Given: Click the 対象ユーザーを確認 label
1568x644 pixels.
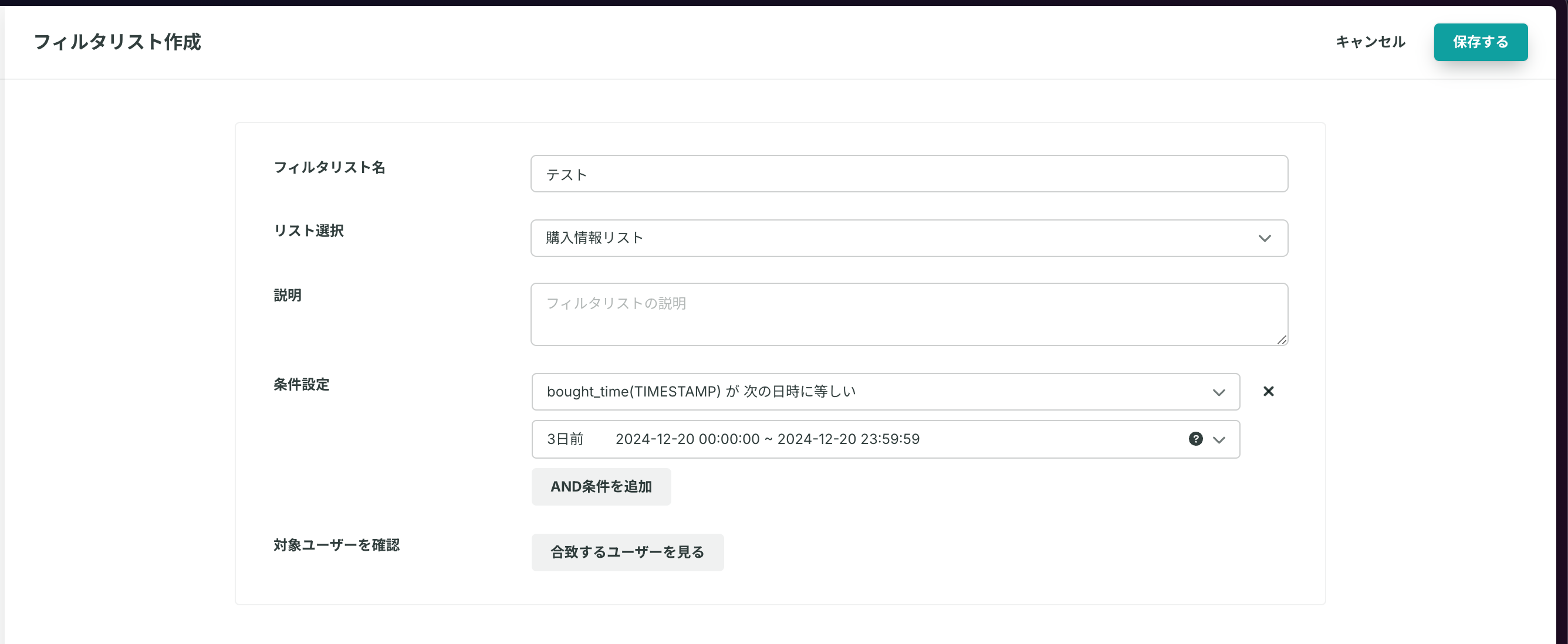Looking at the screenshot, I should coord(337,545).
